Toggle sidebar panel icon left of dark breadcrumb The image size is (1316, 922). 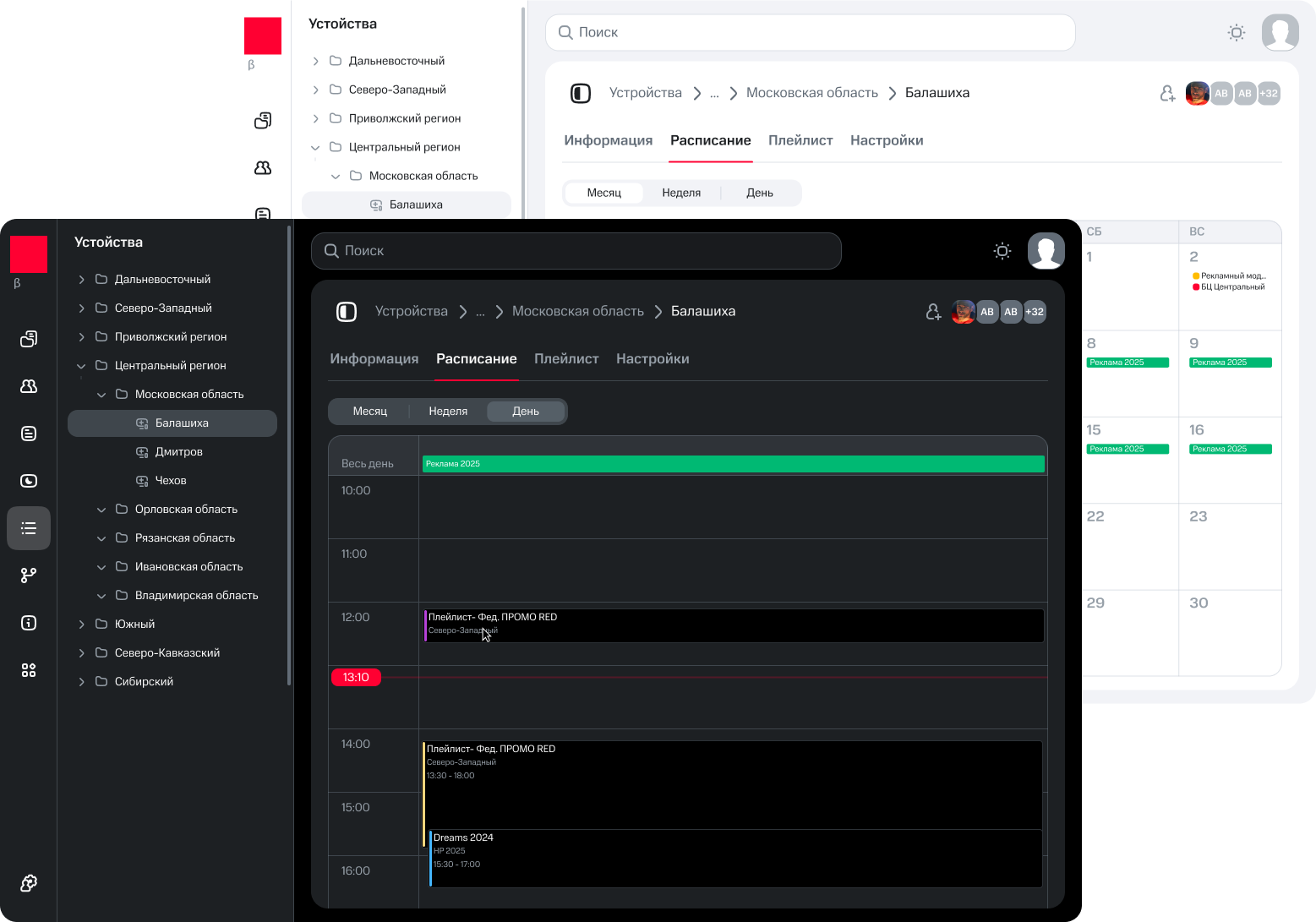[x=347, y=312]
